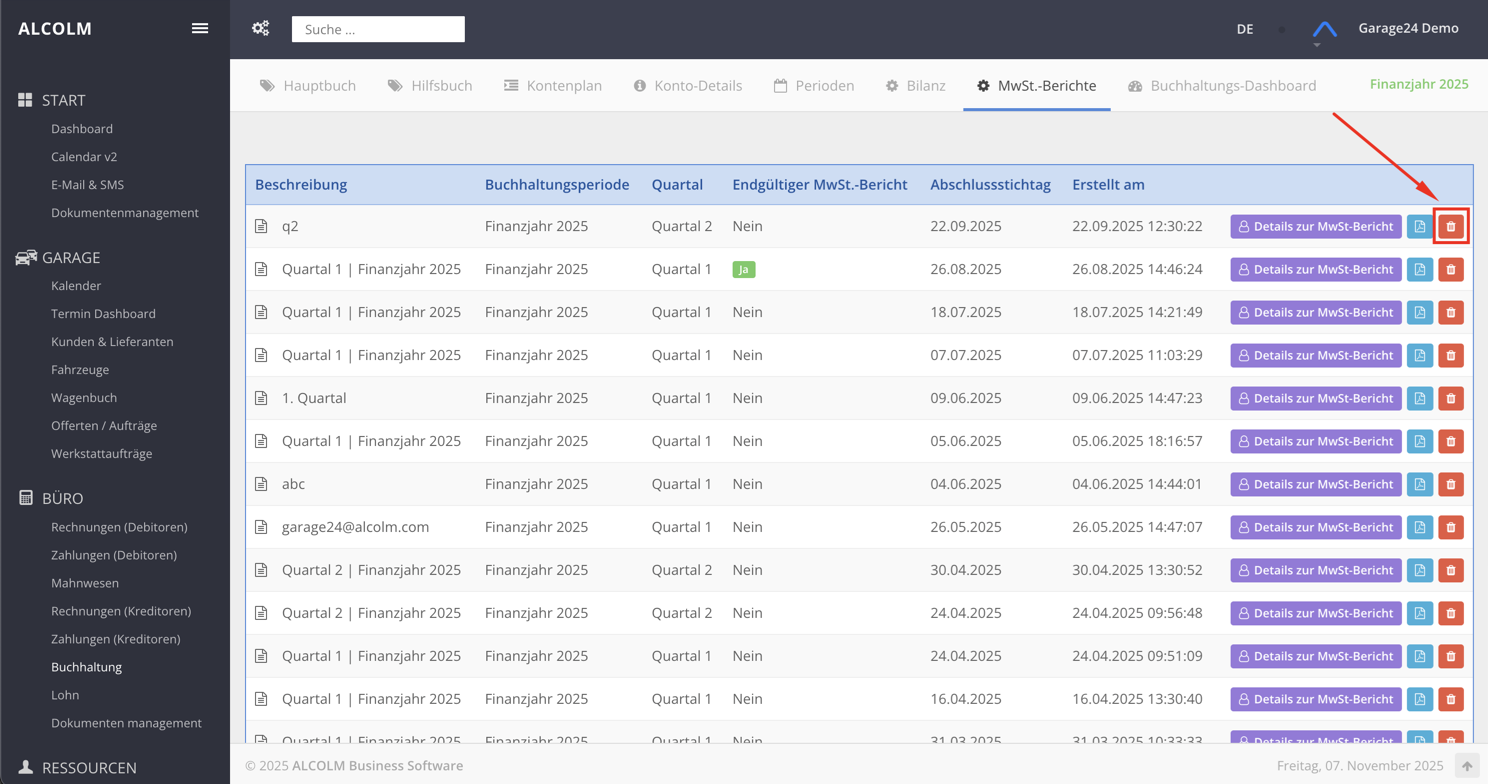
Task: Open Garage24 Demo user menu
Action: (x=1407, y=29)
